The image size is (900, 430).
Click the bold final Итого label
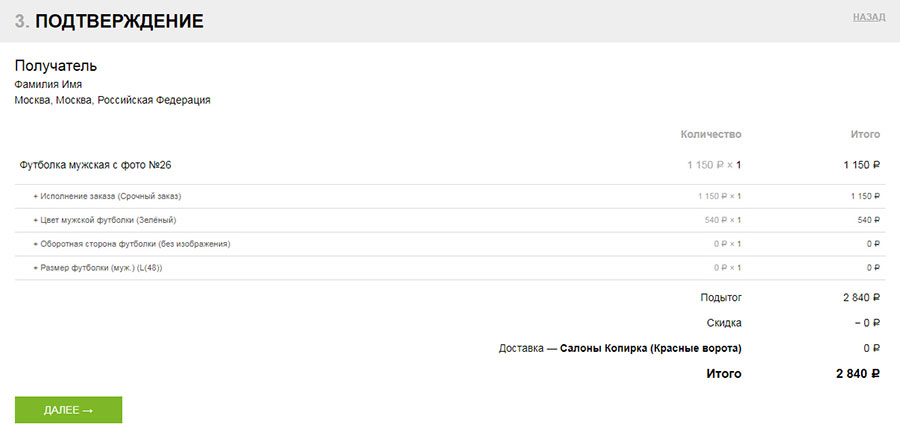point(724,374)
